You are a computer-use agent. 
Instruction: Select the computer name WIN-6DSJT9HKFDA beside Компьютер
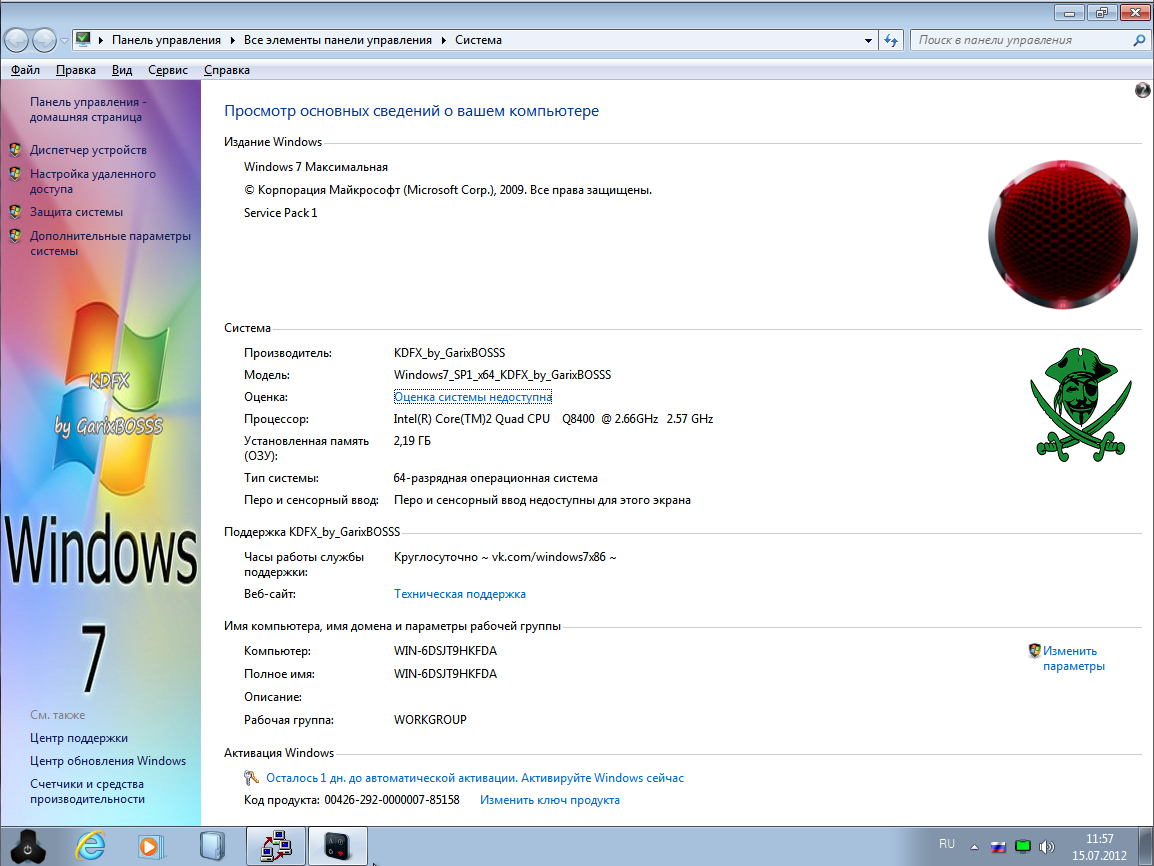pyautogui.click(x=445, y=651)
